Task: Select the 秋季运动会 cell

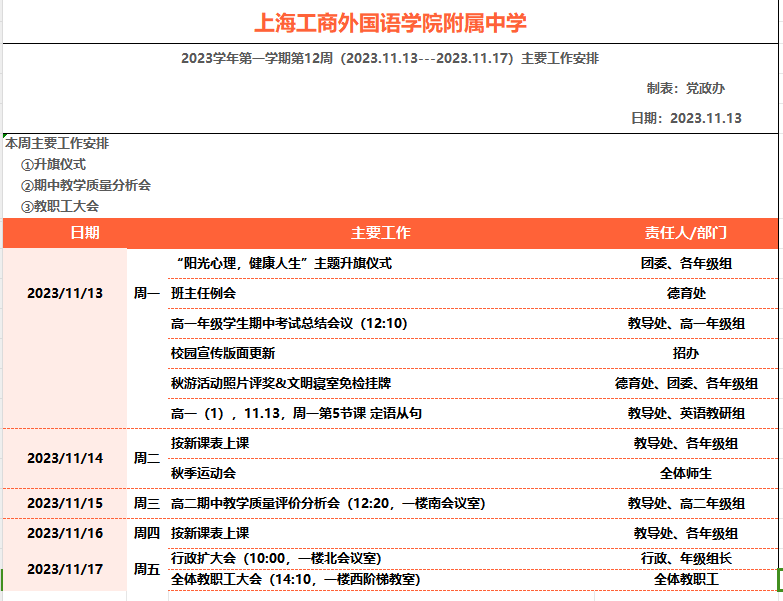Action: click(x=203, y=473)
